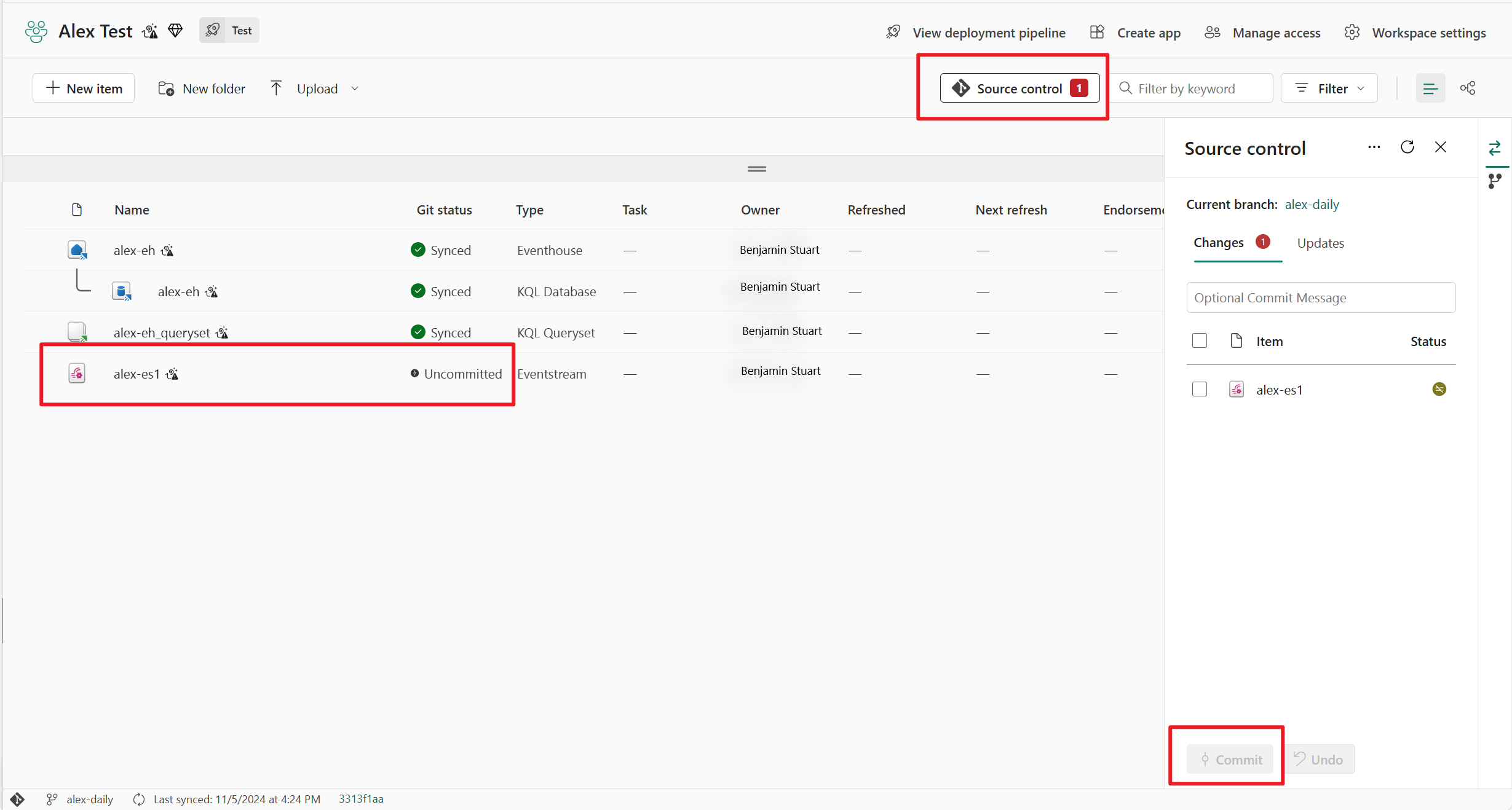Click the Alex Test workspace logo icon
The height and width of the screenshot is (810, 1512).
(36, 31)
